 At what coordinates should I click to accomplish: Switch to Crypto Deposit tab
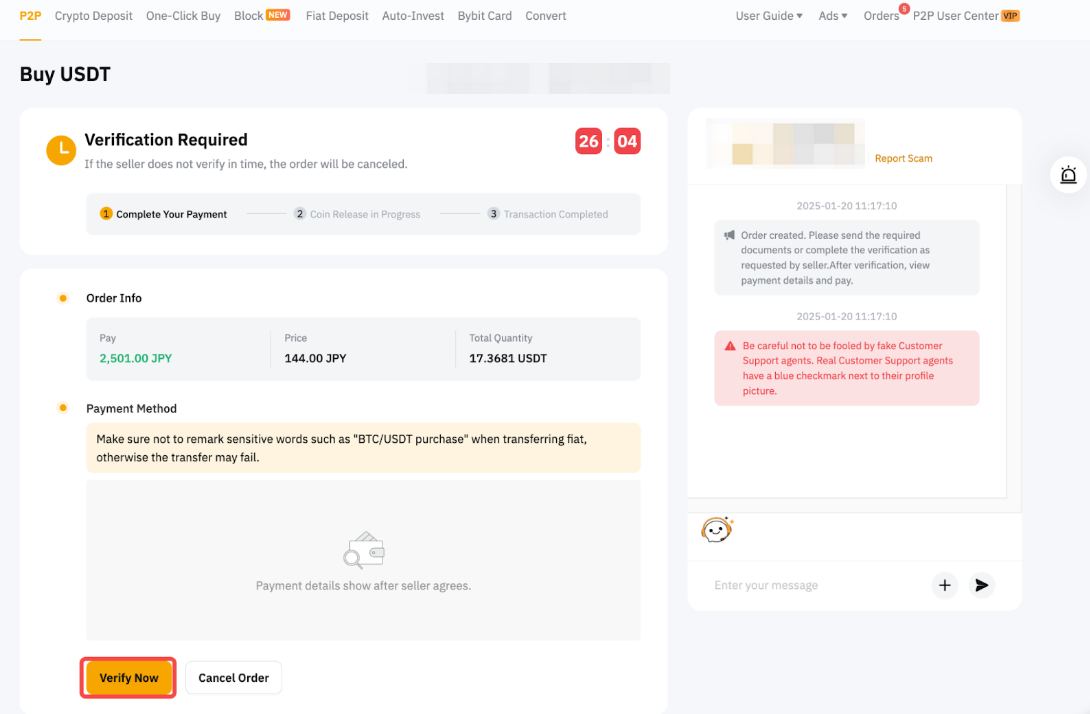(x=94, y=16)
